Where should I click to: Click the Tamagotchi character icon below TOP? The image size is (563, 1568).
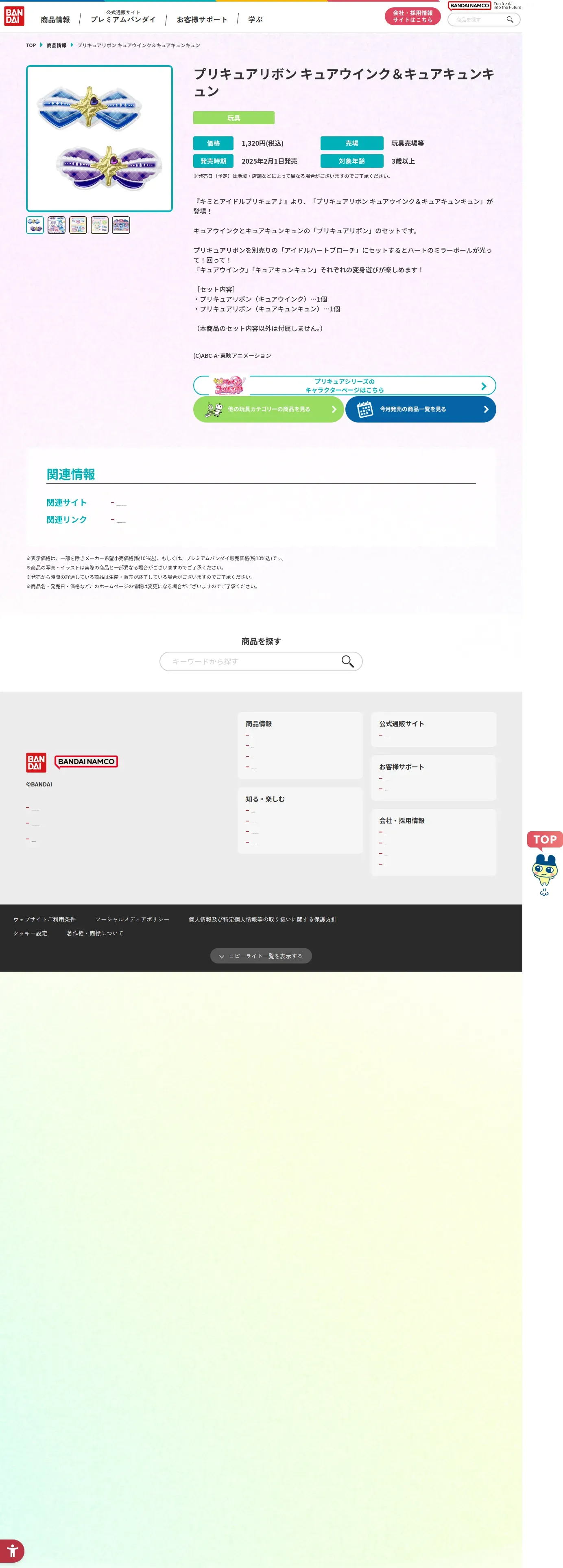pos(545,875)
